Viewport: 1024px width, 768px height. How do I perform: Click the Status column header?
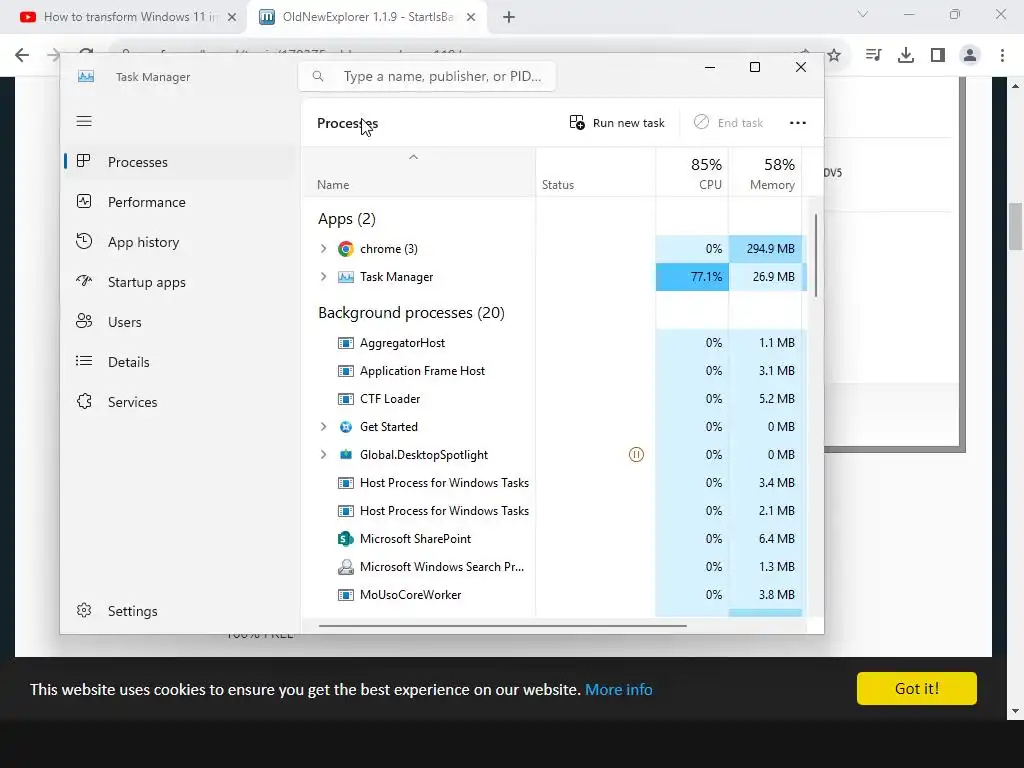point(596,173)
